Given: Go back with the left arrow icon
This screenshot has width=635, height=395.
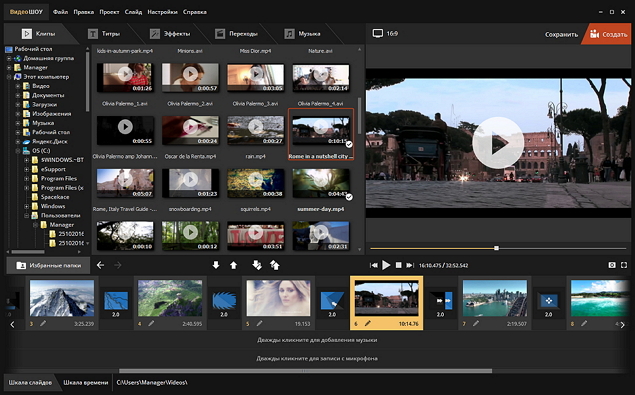Looking at the screenshot, I should [100, 265].
